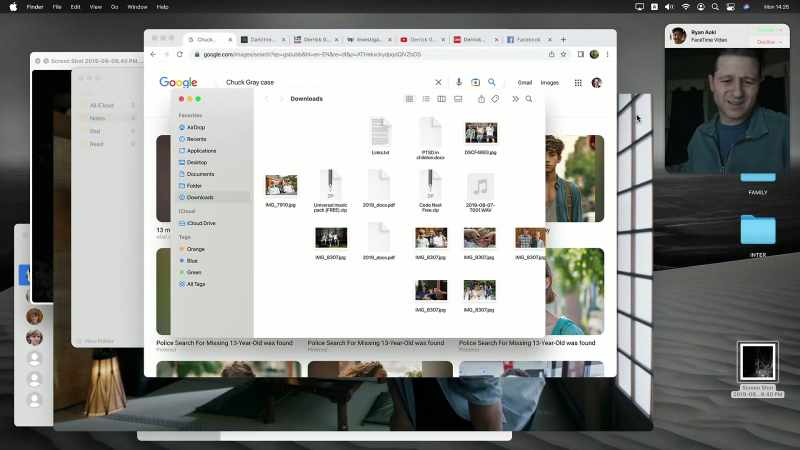Select Code Nest Free.zip file
Image resolution: width=800 pixels, height=450 pixels.
[x=430, y=191]
